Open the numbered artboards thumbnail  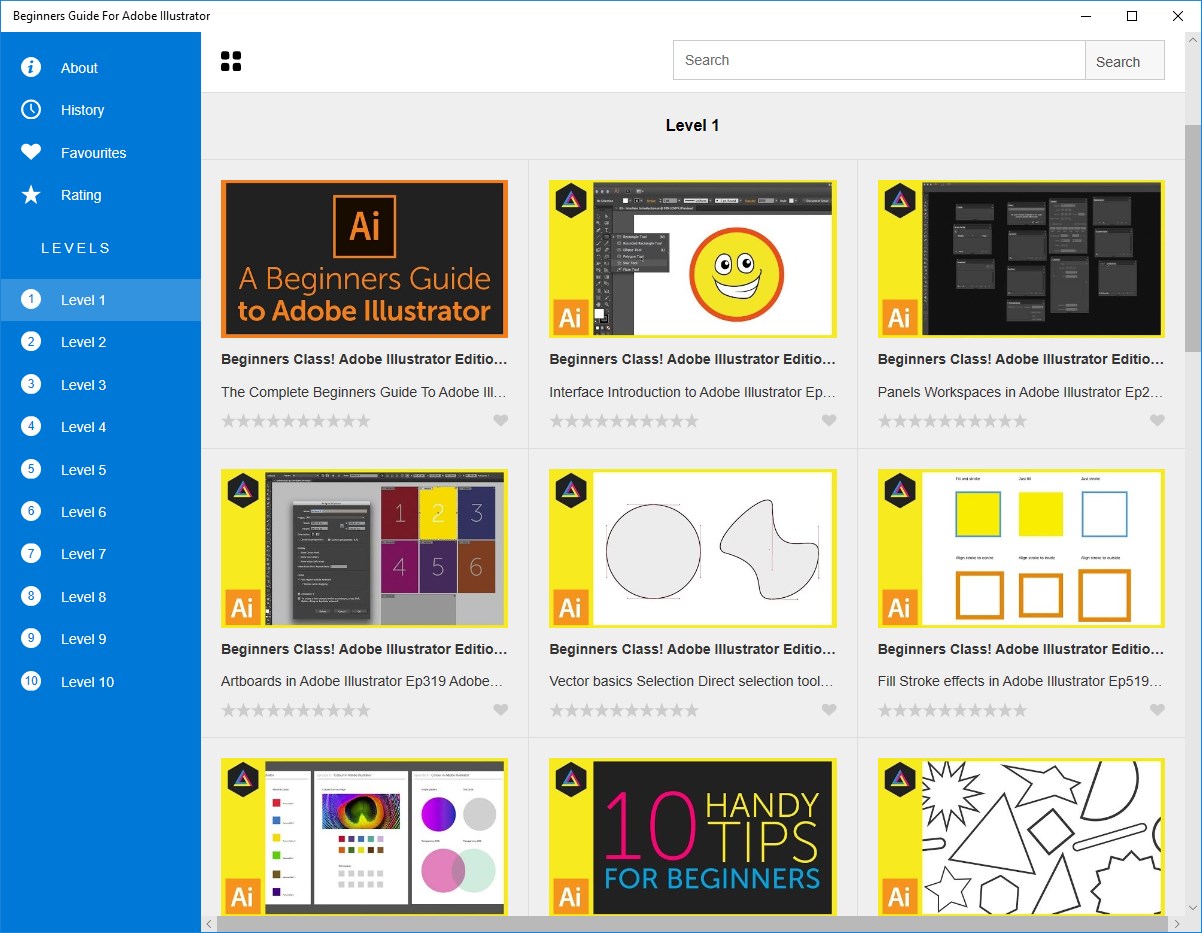(364, 548)
